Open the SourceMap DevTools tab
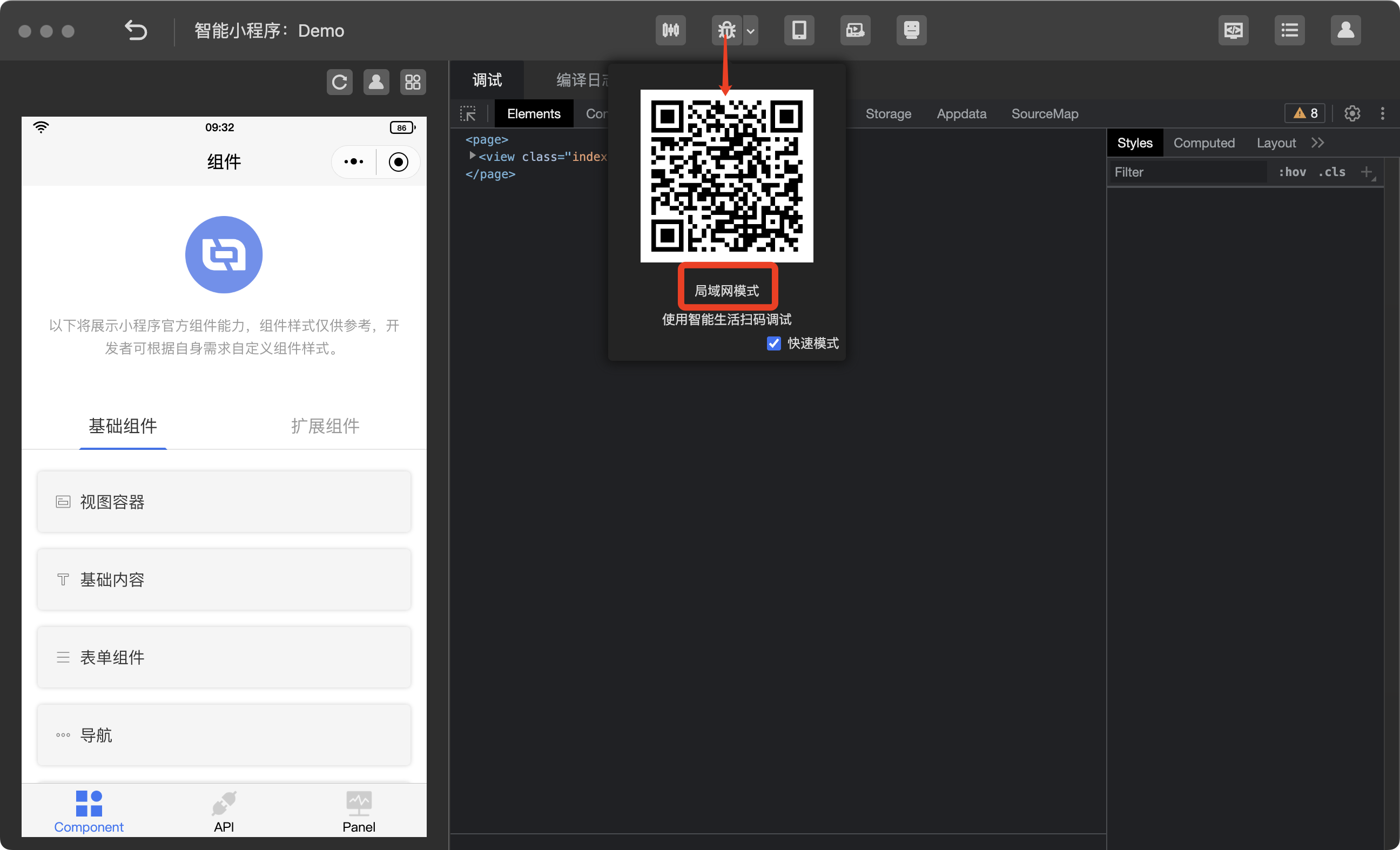Screen dimensions: 1400x850 point(1045,113)
